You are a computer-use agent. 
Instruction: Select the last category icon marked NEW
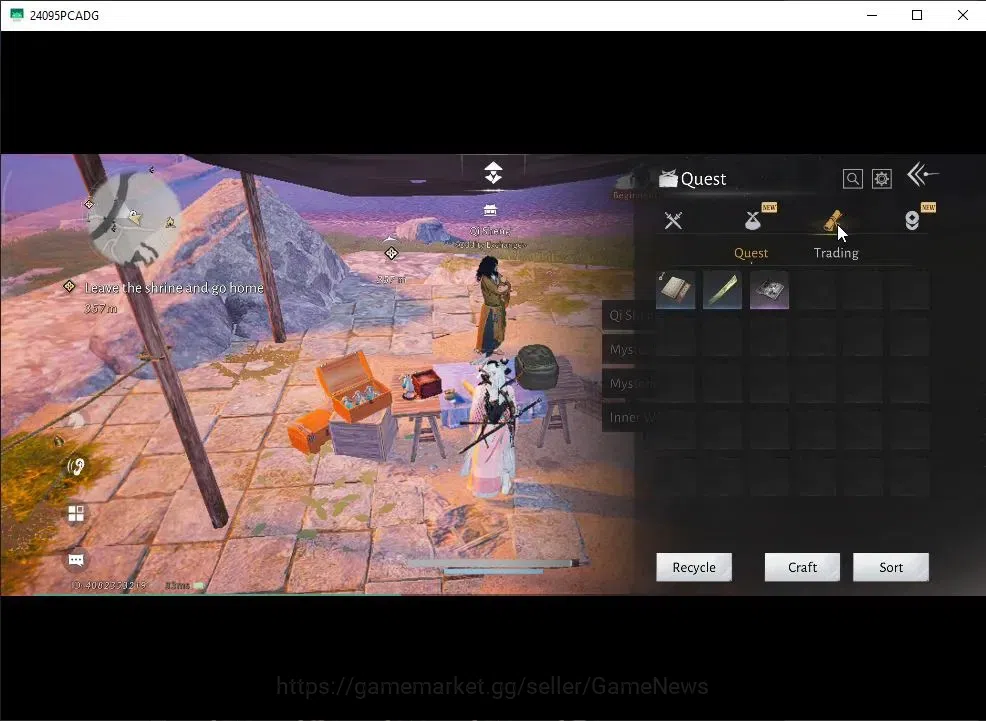click(912, 220)
